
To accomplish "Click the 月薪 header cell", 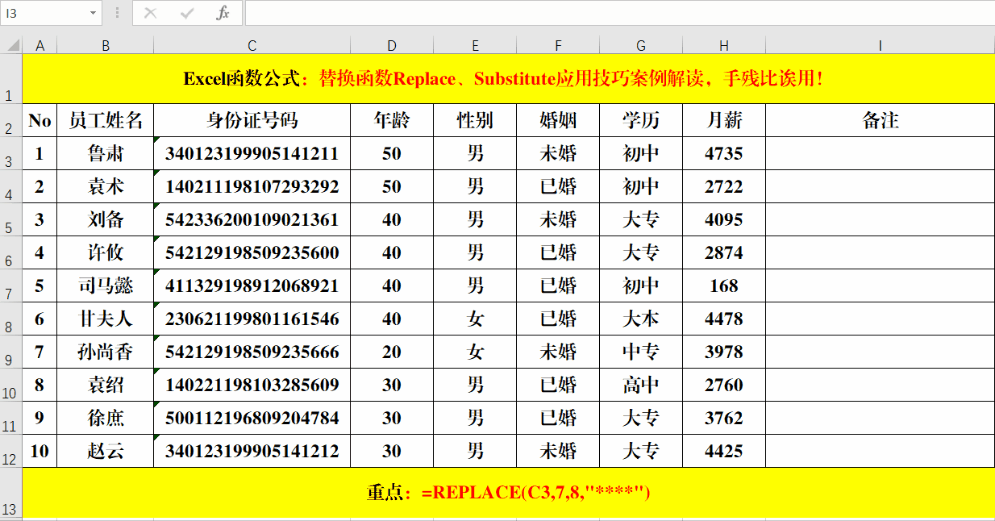I will click(x=724, y=121).
